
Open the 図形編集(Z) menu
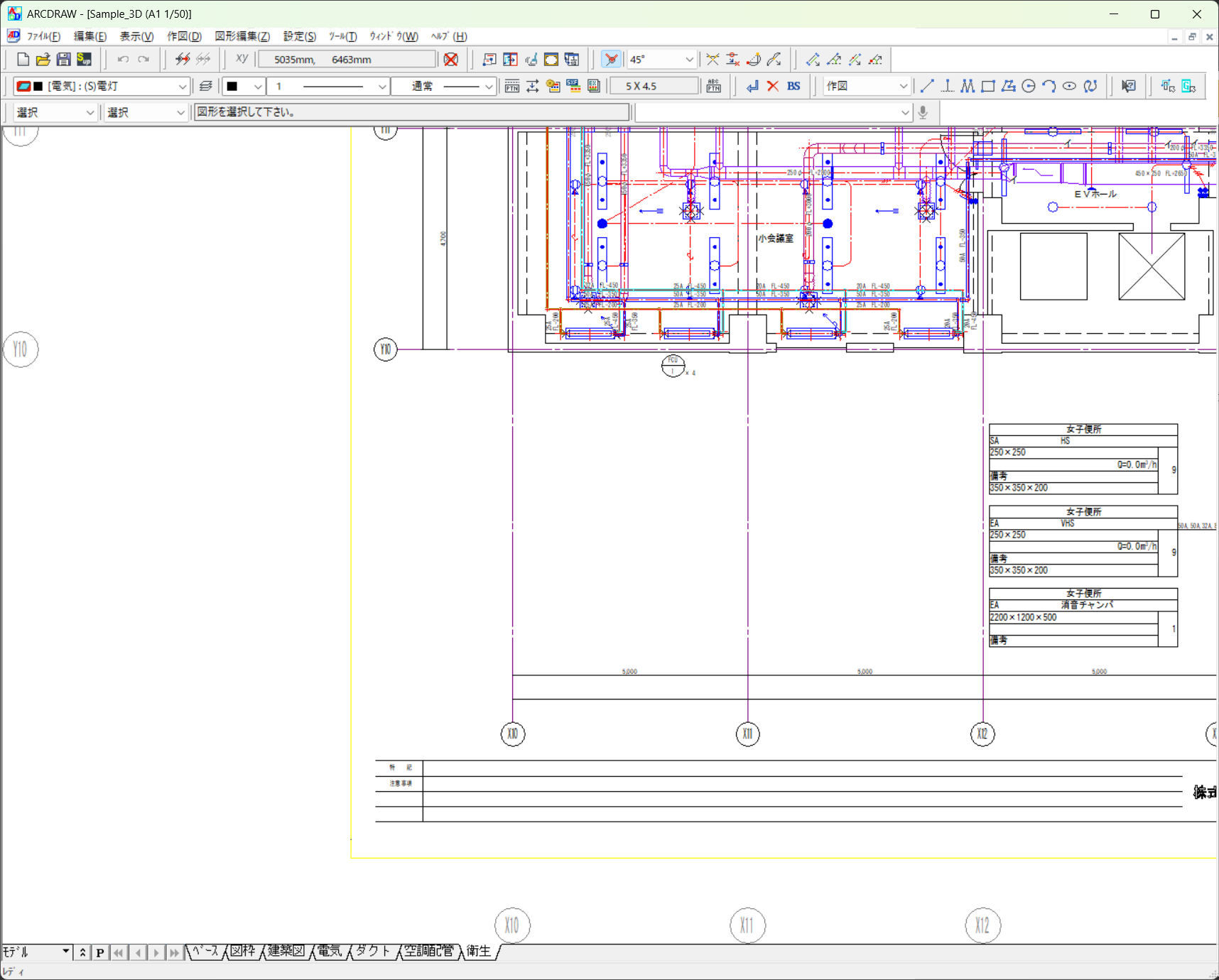242,36
